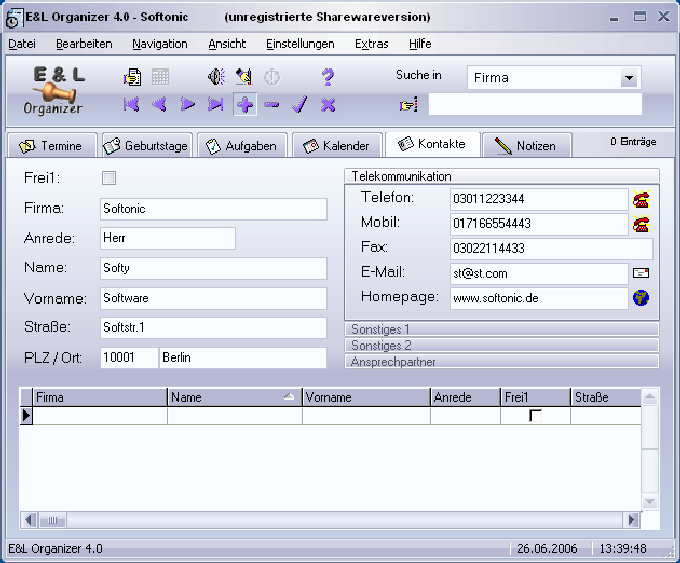Open help with the question mark icon
Viewport: 680px width, 563px height.
(x=328, y=77)
